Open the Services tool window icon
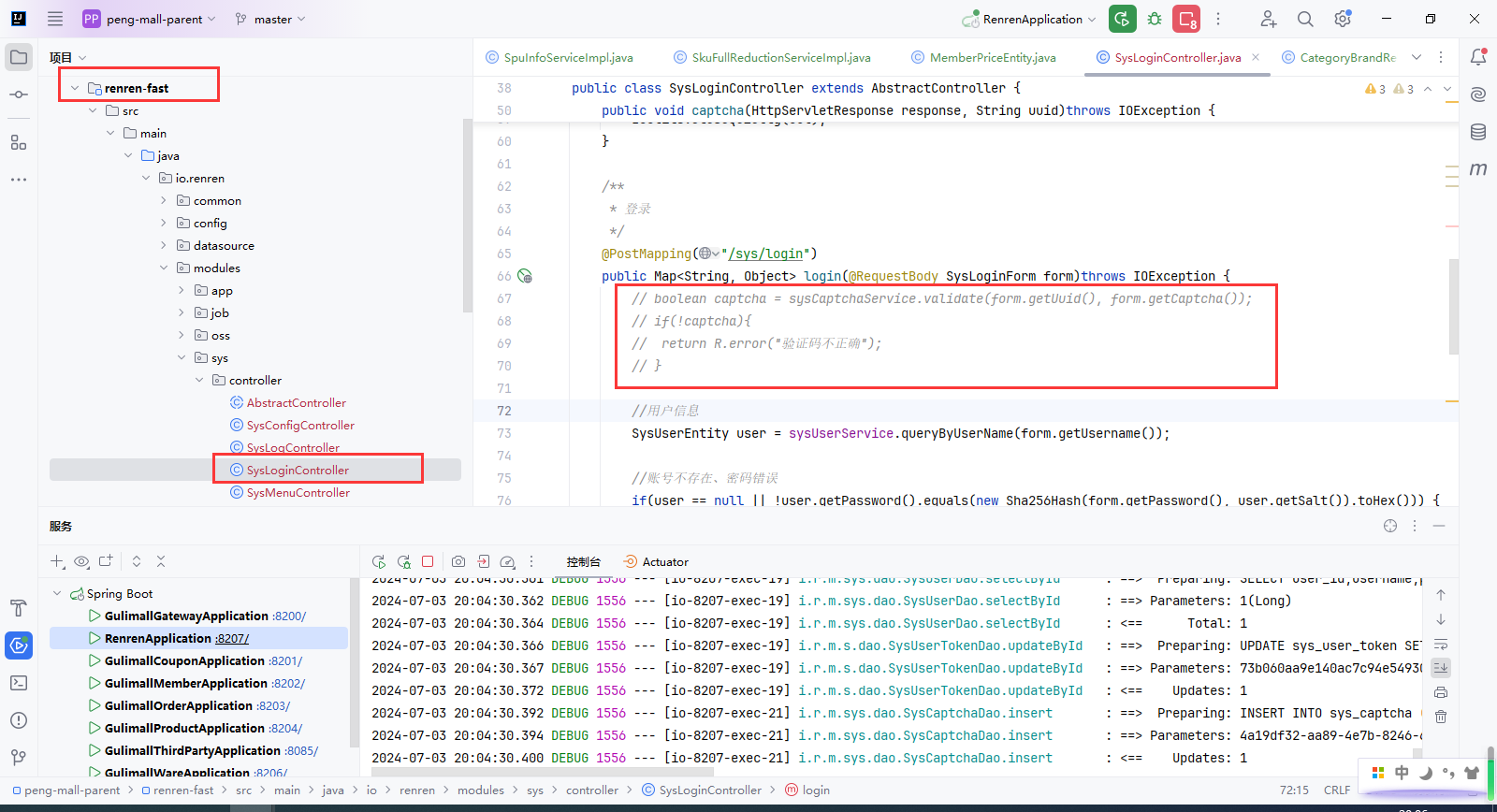 (x=19, y=645)
